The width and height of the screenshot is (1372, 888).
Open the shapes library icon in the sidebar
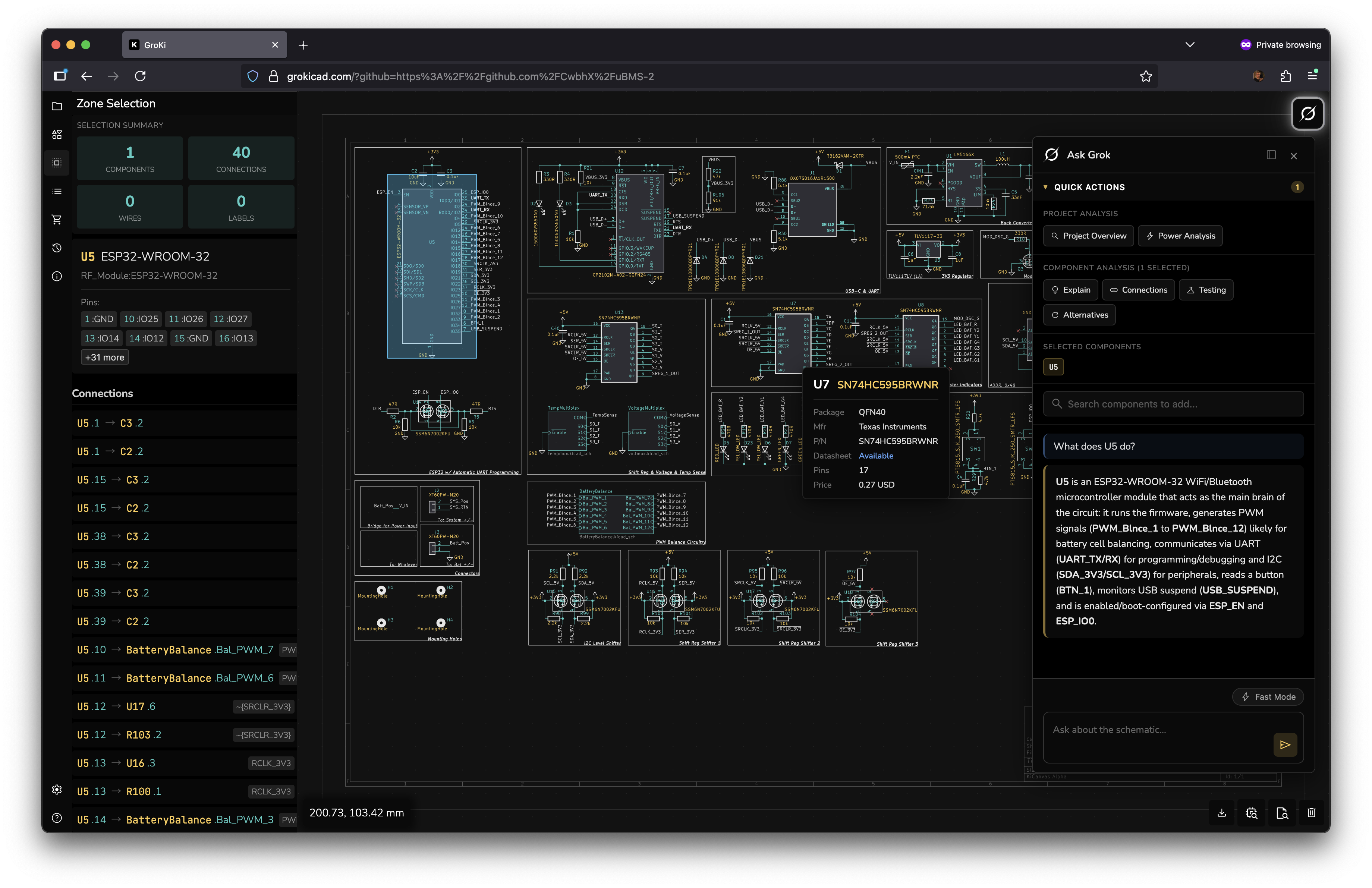coord(57,134)
